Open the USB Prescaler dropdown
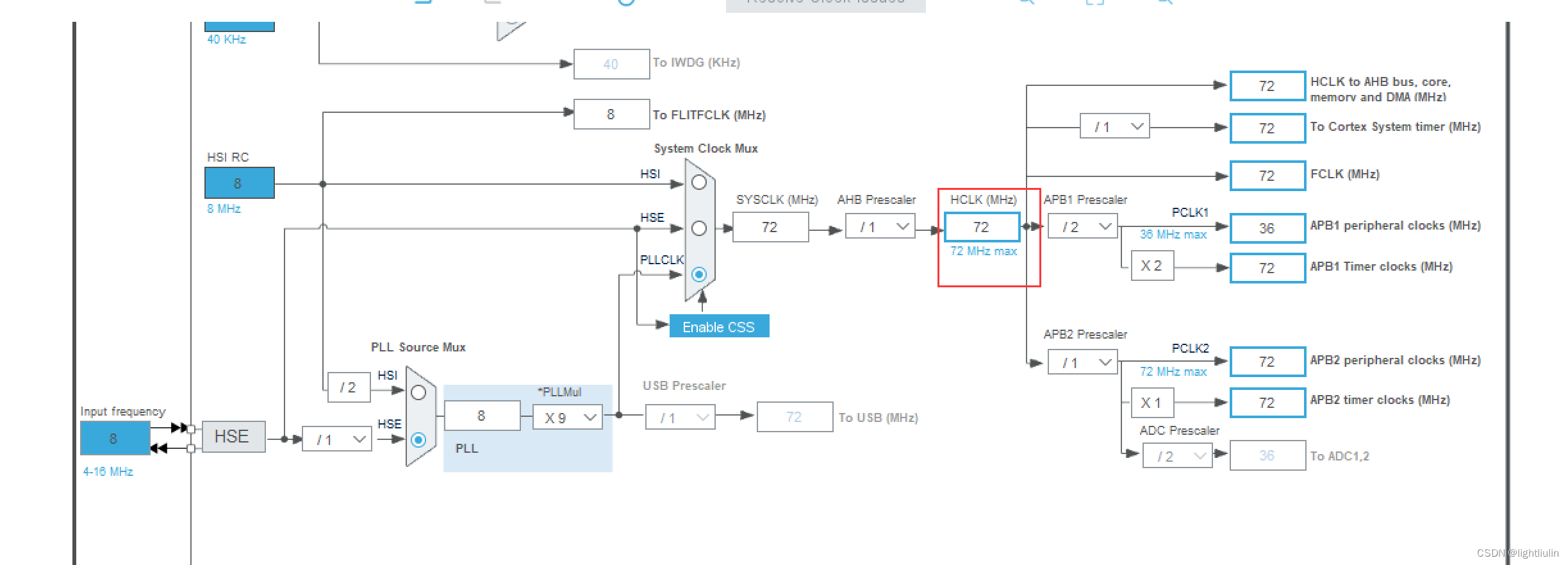This screenshot has height=565, width=1568. (681, 417)
